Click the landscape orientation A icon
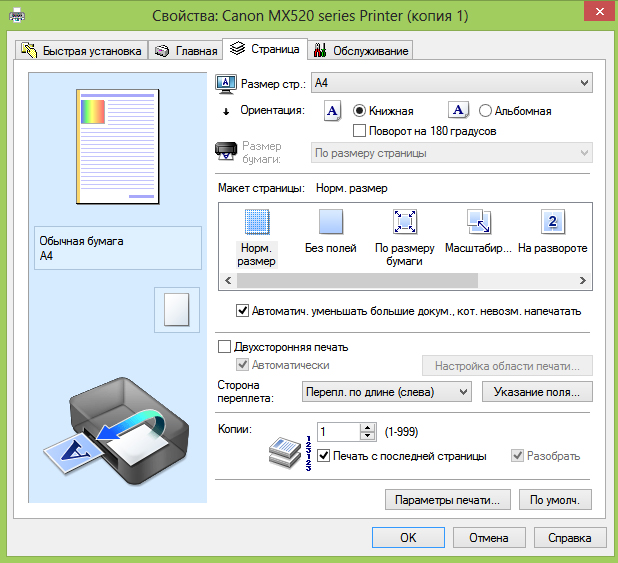Viewport: 618px width, 563px height. pos(458,110)
